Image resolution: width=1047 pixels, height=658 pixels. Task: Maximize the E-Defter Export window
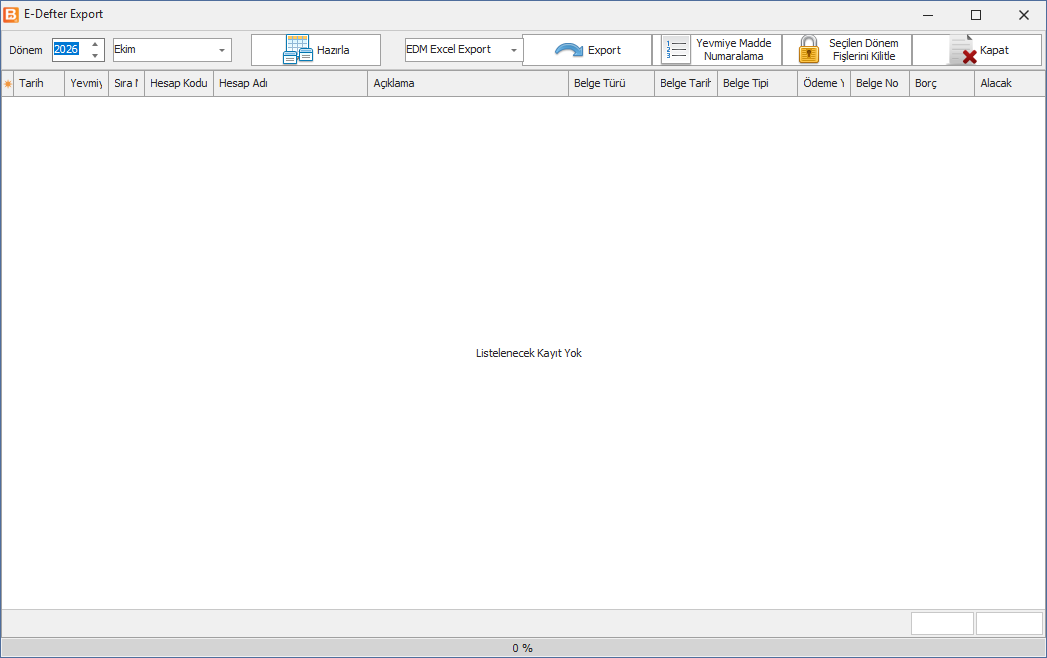[x=976, y=15]
